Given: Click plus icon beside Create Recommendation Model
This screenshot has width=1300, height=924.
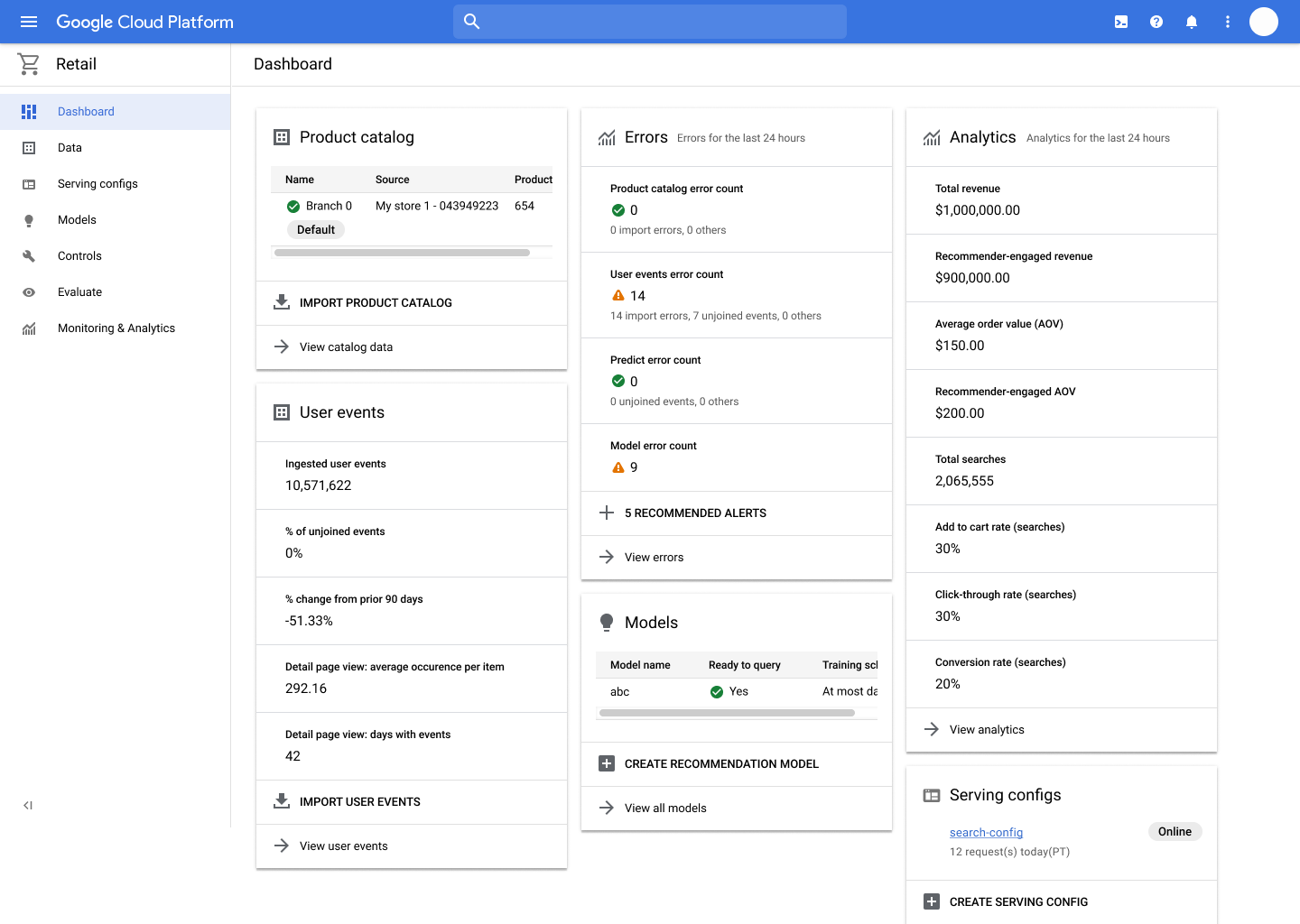Looking at the screenshot, I should [x=607, y=763].
